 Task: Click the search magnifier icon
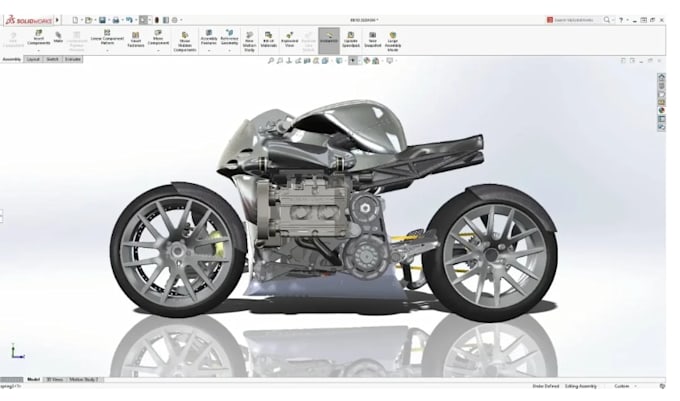point(607,20)
